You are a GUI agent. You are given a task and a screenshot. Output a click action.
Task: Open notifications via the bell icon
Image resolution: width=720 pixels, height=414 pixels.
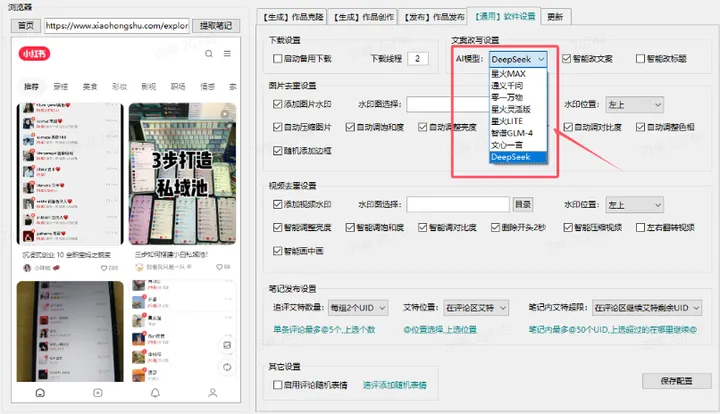click(155, 393)
